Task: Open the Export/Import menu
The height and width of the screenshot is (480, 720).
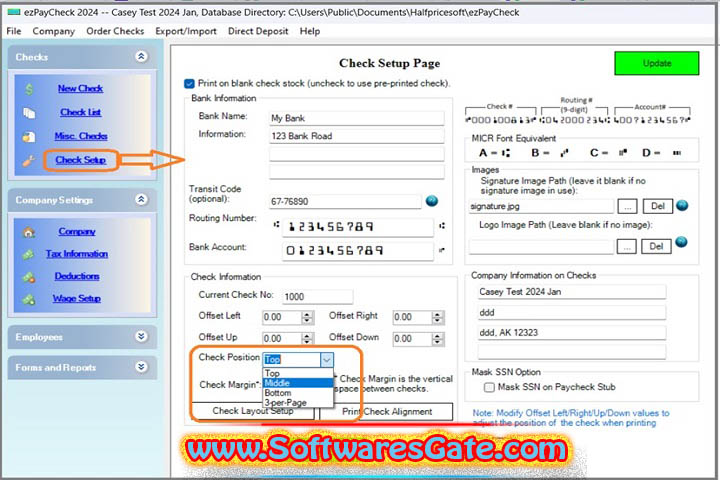Action: [x=186, y=31]
